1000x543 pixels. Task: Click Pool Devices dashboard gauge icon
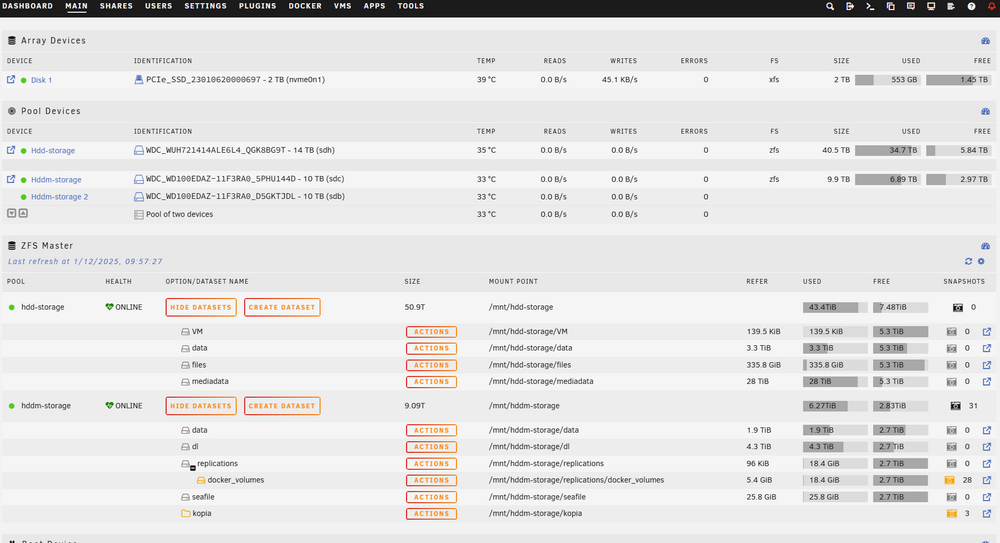(x=985, y=112)
